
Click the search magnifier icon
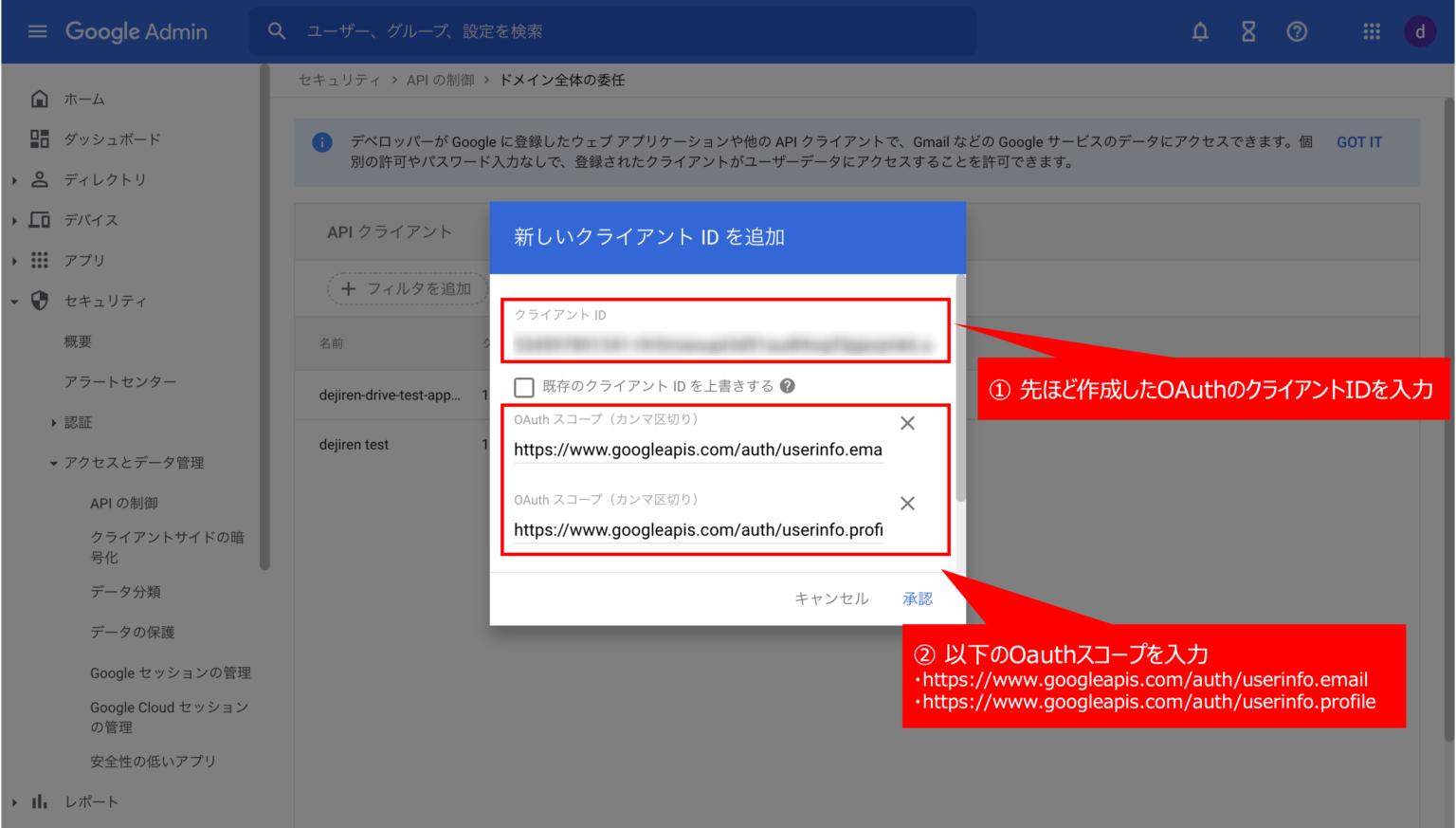point(277,31)
